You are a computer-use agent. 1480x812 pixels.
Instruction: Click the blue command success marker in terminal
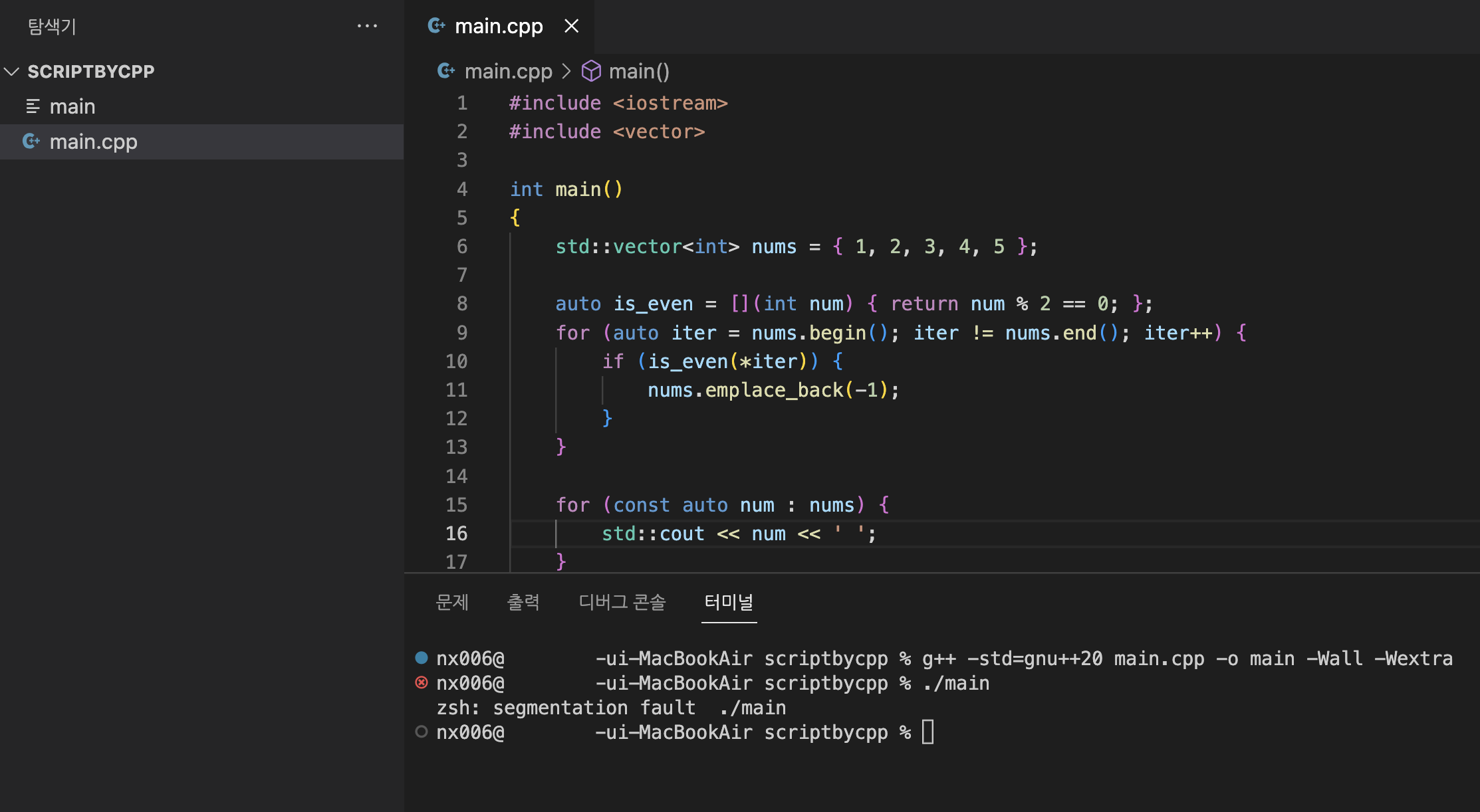click(422, 658)
